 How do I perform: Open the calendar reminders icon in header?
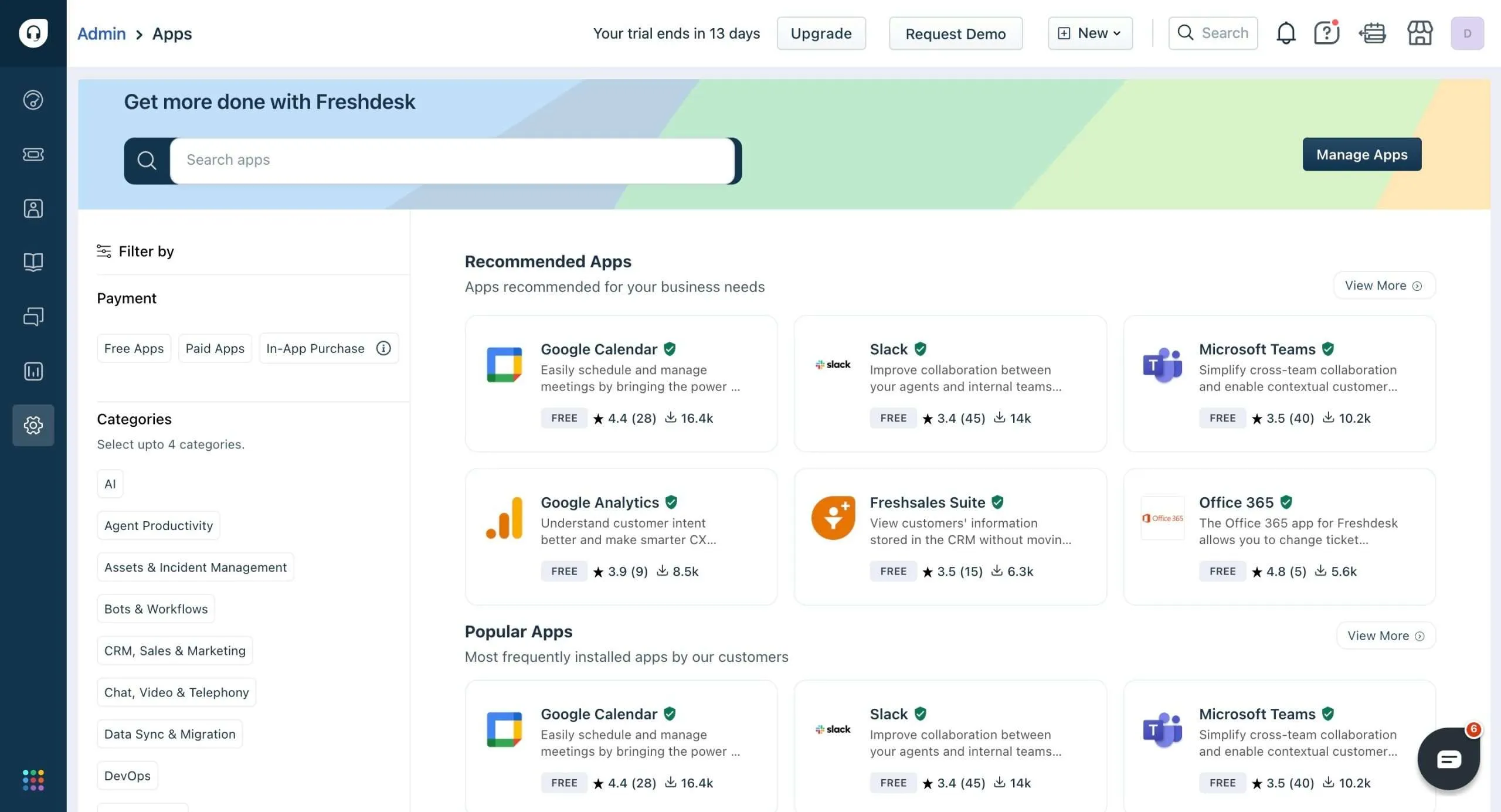1372,33
